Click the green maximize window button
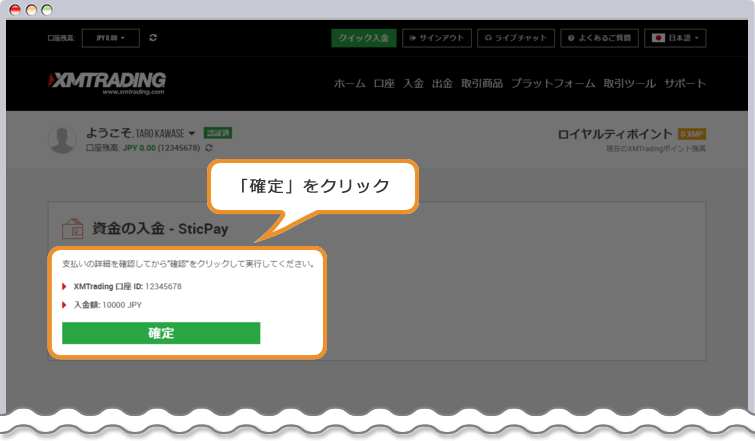755x441 pixels. (x=47, y=10)
